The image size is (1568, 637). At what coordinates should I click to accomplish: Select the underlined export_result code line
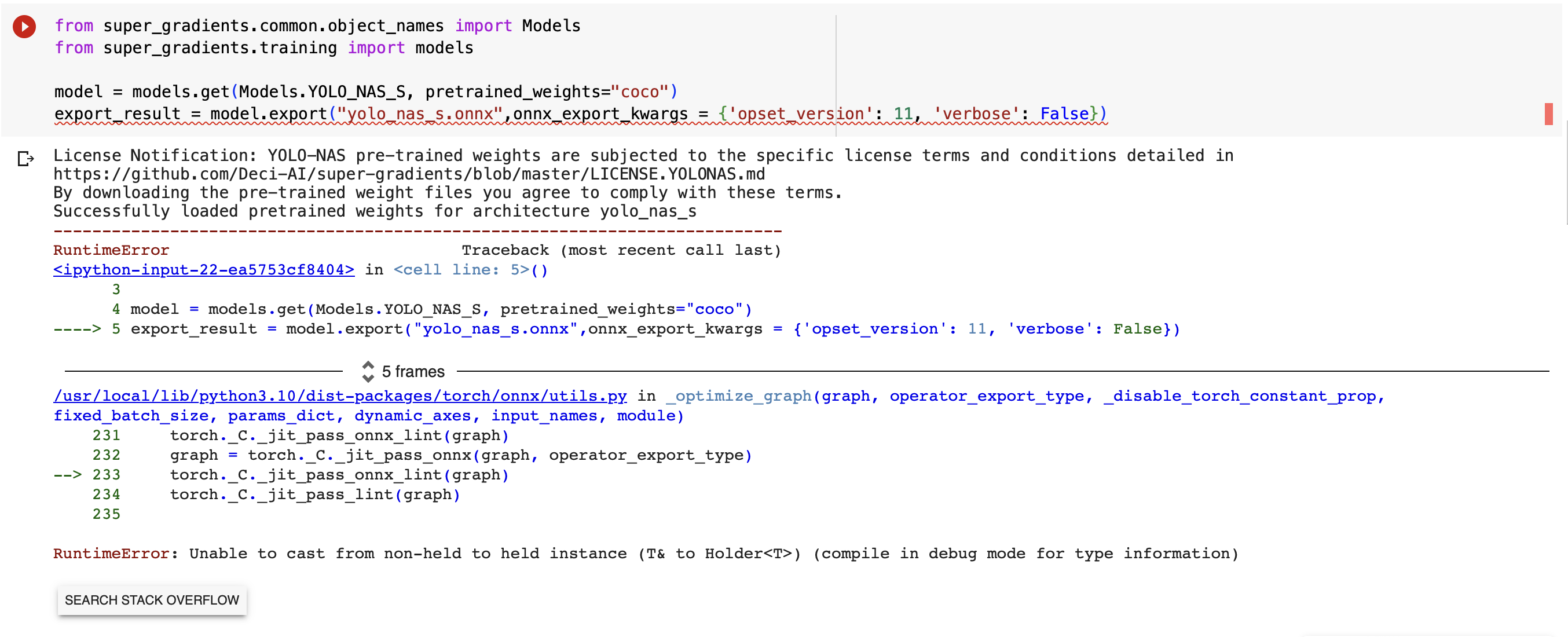578,114
